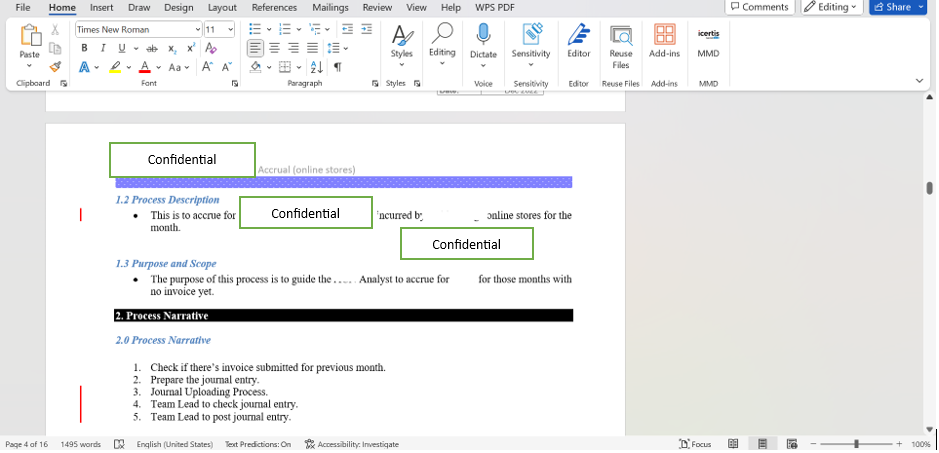This screenshot has width=939, height=453.
Task: Sort the selection alphabetically
Action: coord(316,67)
